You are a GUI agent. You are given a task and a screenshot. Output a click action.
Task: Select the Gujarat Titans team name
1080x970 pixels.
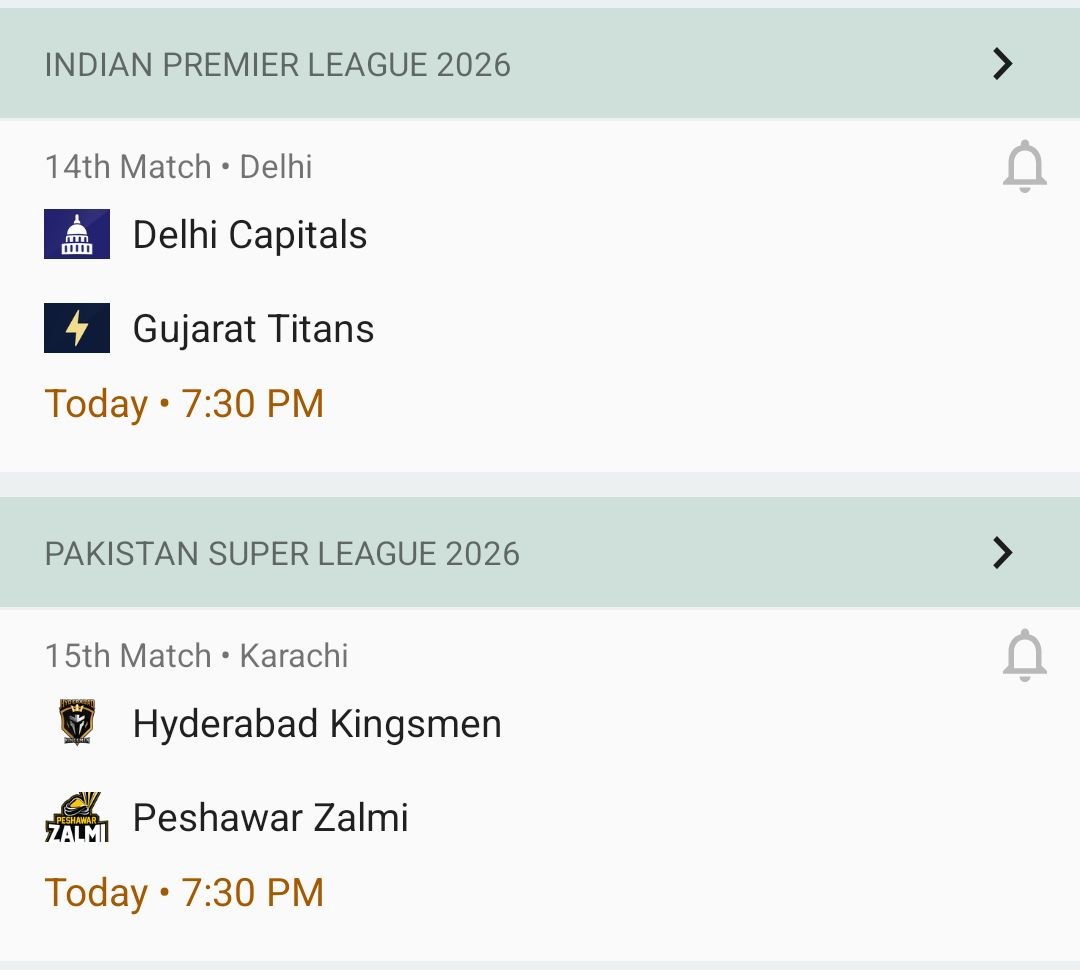tap(253, 329)
